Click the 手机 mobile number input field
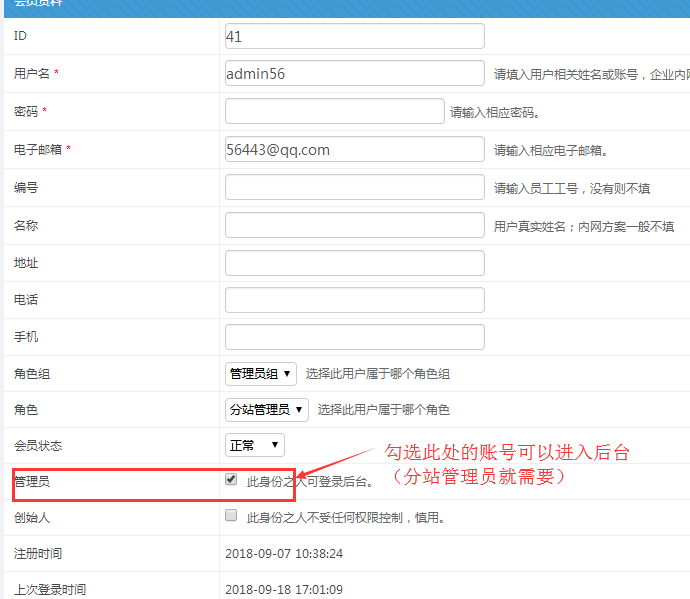 coord(354,337)
